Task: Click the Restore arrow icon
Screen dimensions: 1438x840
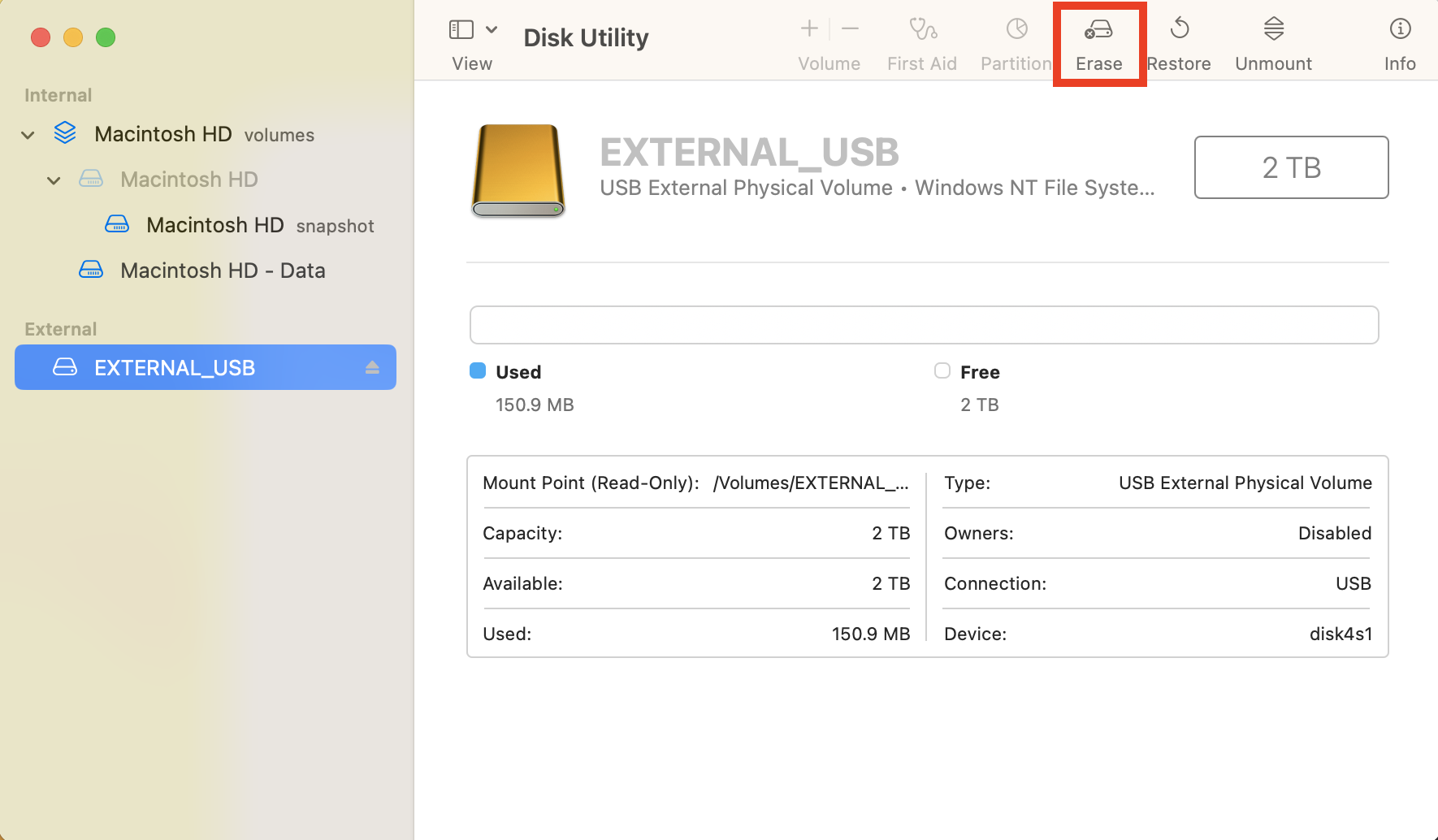Action: click(1179, 29)
